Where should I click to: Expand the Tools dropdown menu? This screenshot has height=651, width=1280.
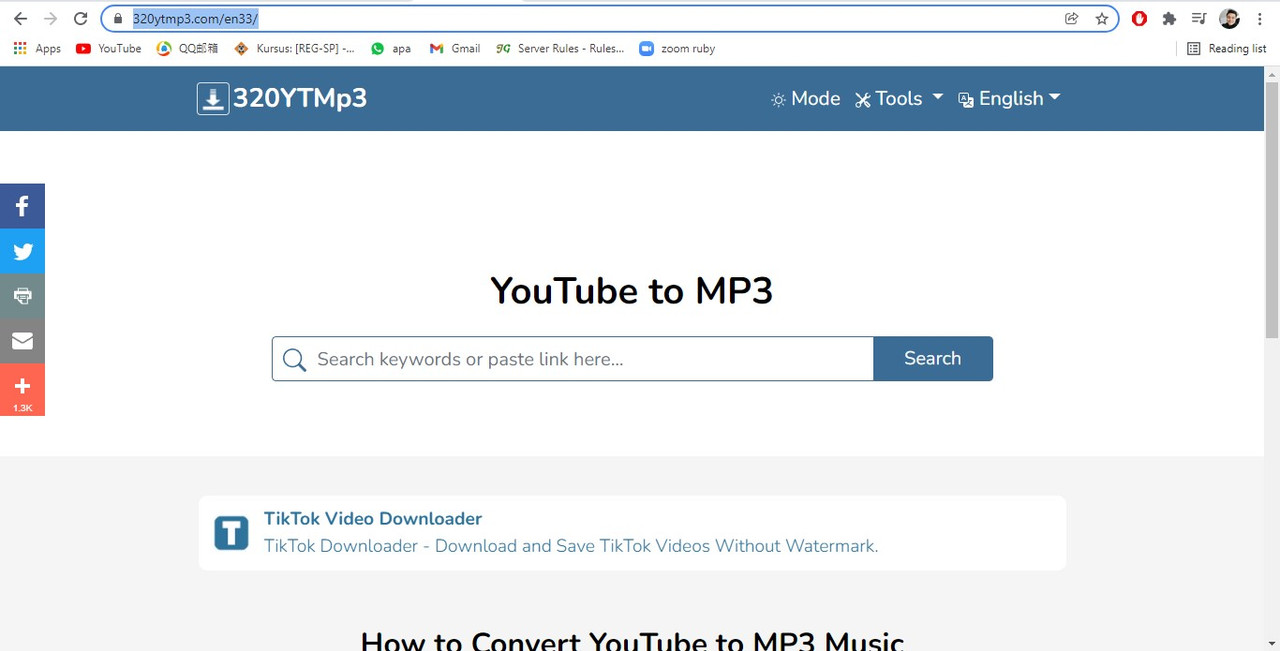pos(899,99)
